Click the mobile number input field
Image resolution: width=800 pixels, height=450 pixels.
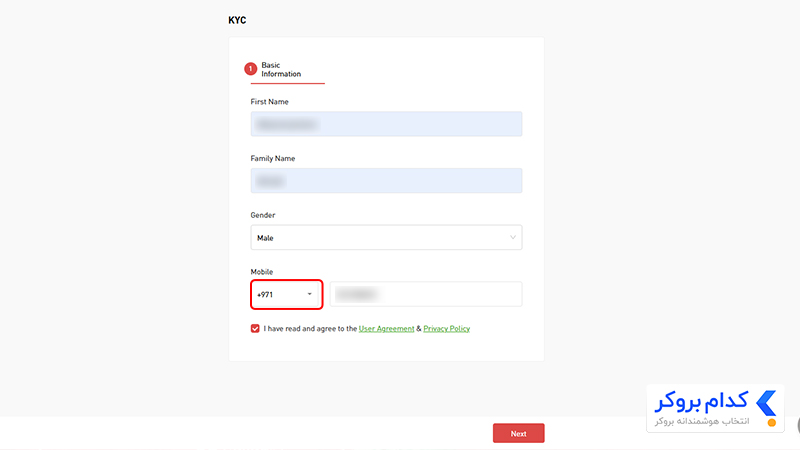click(426, 294)
